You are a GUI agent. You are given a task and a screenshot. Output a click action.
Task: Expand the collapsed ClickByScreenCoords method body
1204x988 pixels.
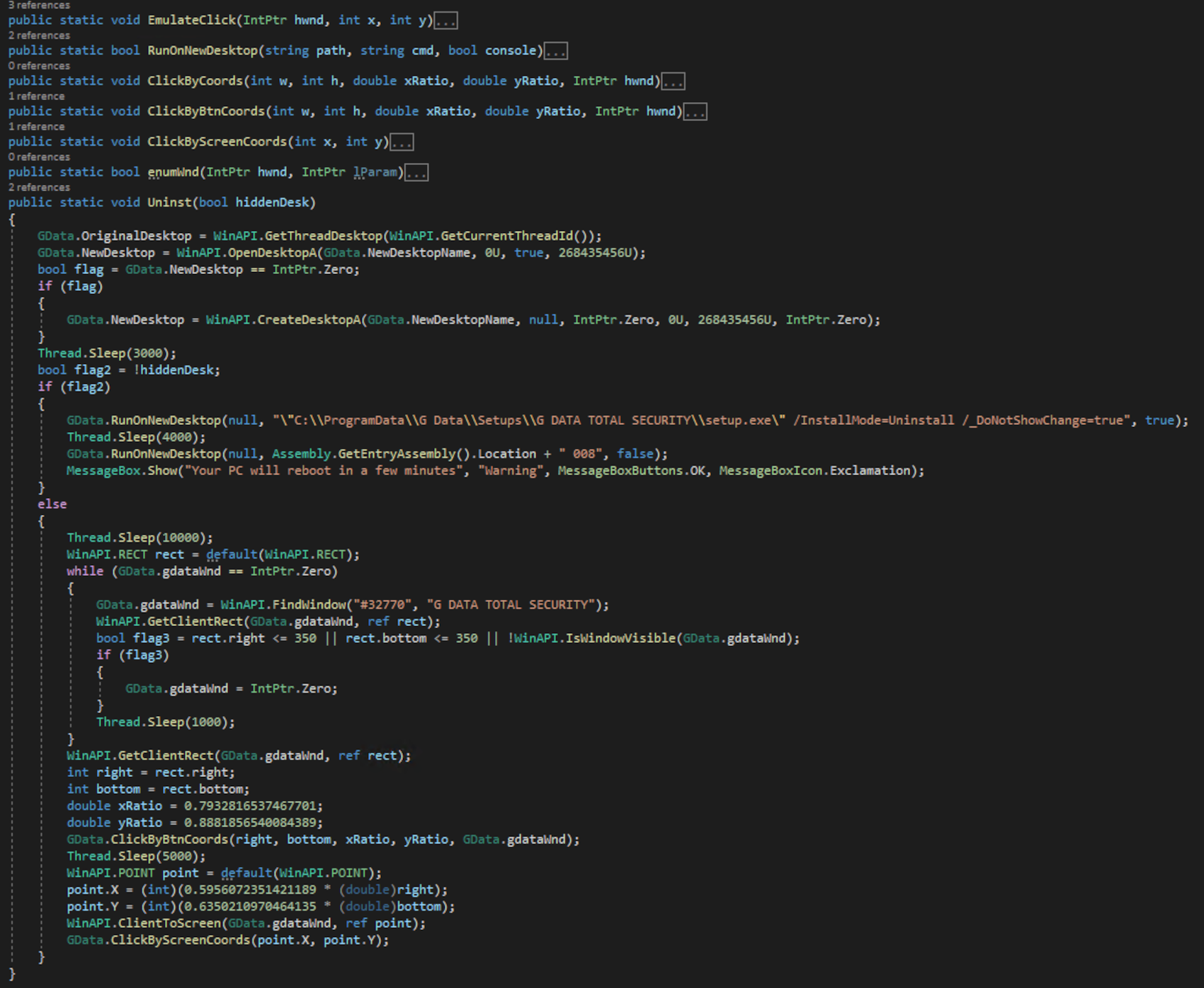click(402, 143)
